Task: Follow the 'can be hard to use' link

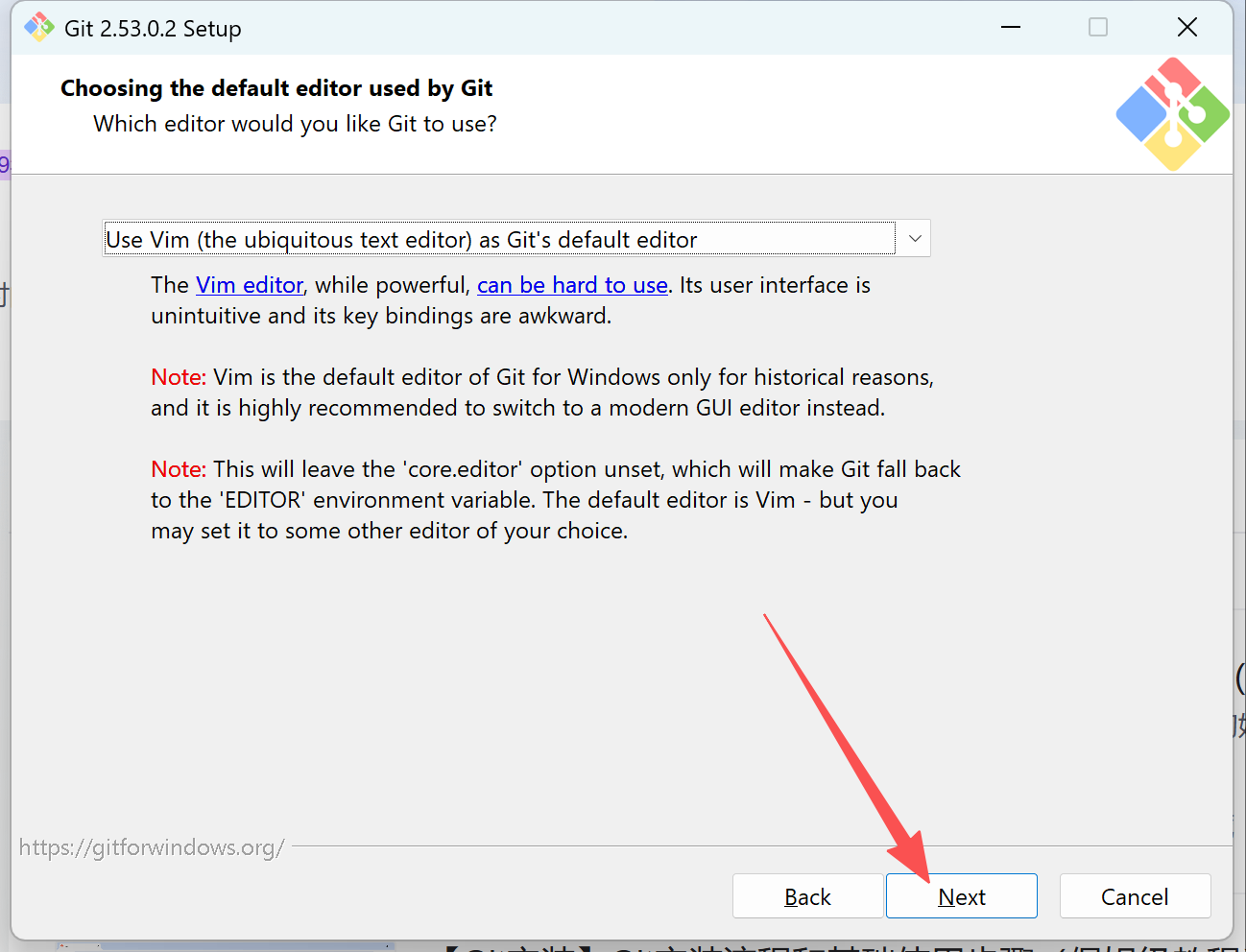Action: click(572, 285)
